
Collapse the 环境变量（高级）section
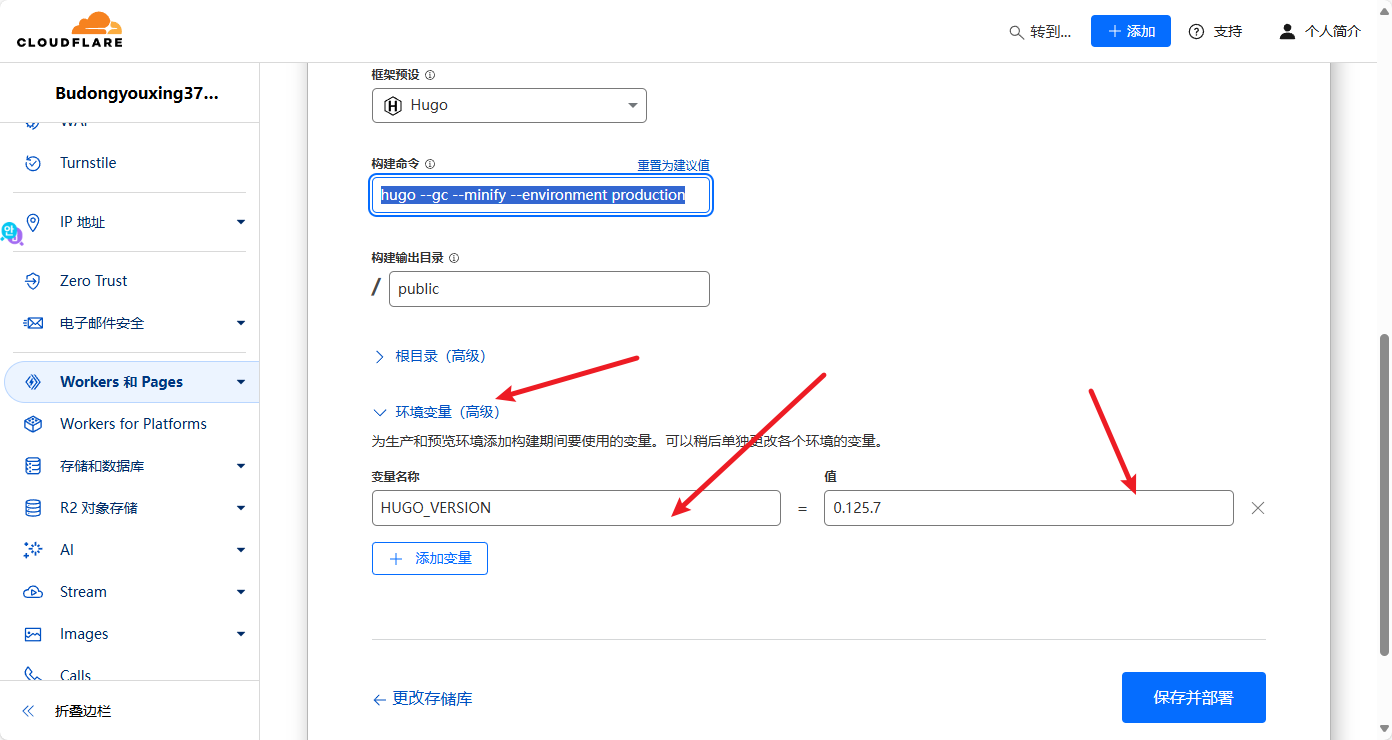pyautogui.click(x=436, y=412)
